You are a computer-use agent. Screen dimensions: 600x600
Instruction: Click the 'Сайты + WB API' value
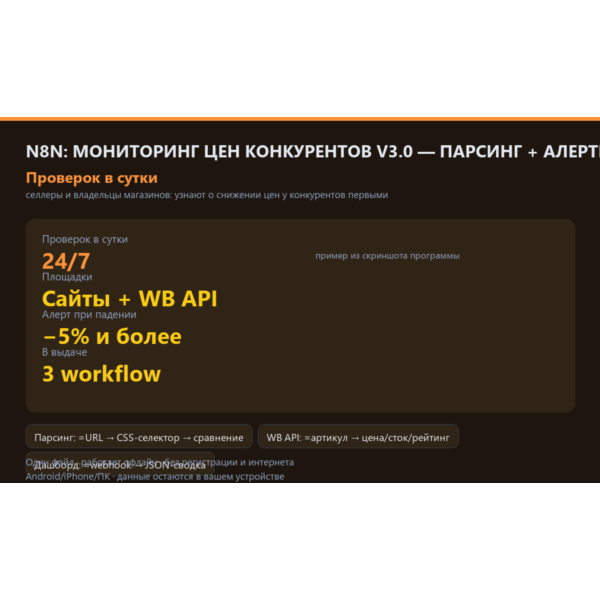point(129,298)
